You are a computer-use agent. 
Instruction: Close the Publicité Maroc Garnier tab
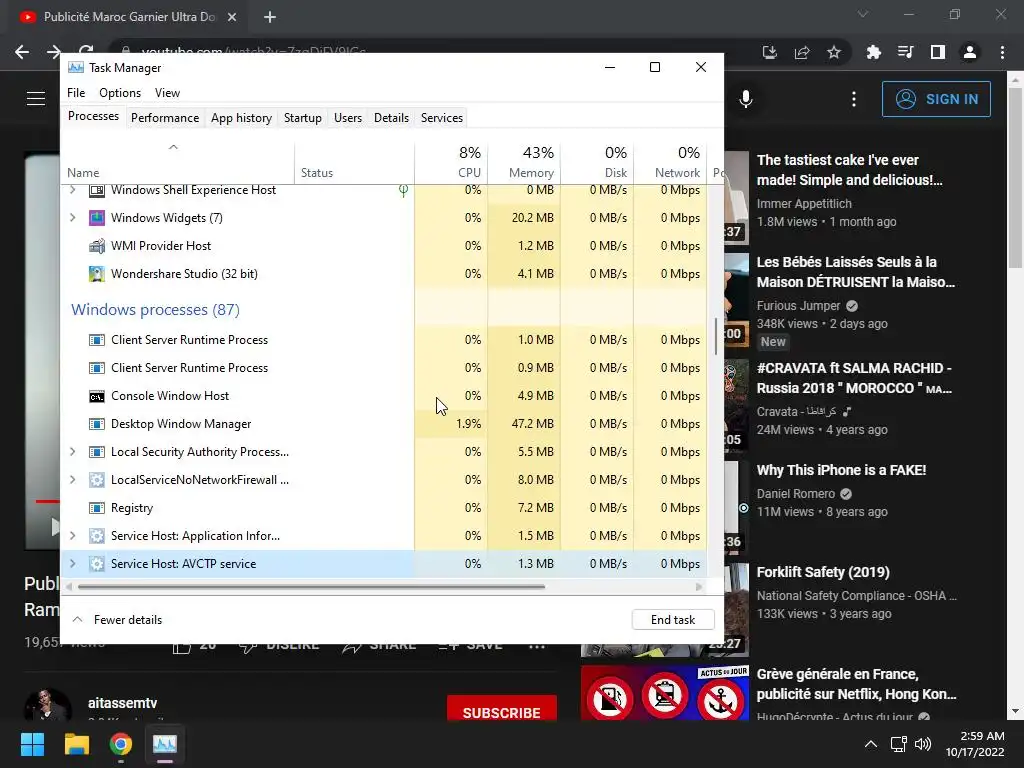coord(232,17)
